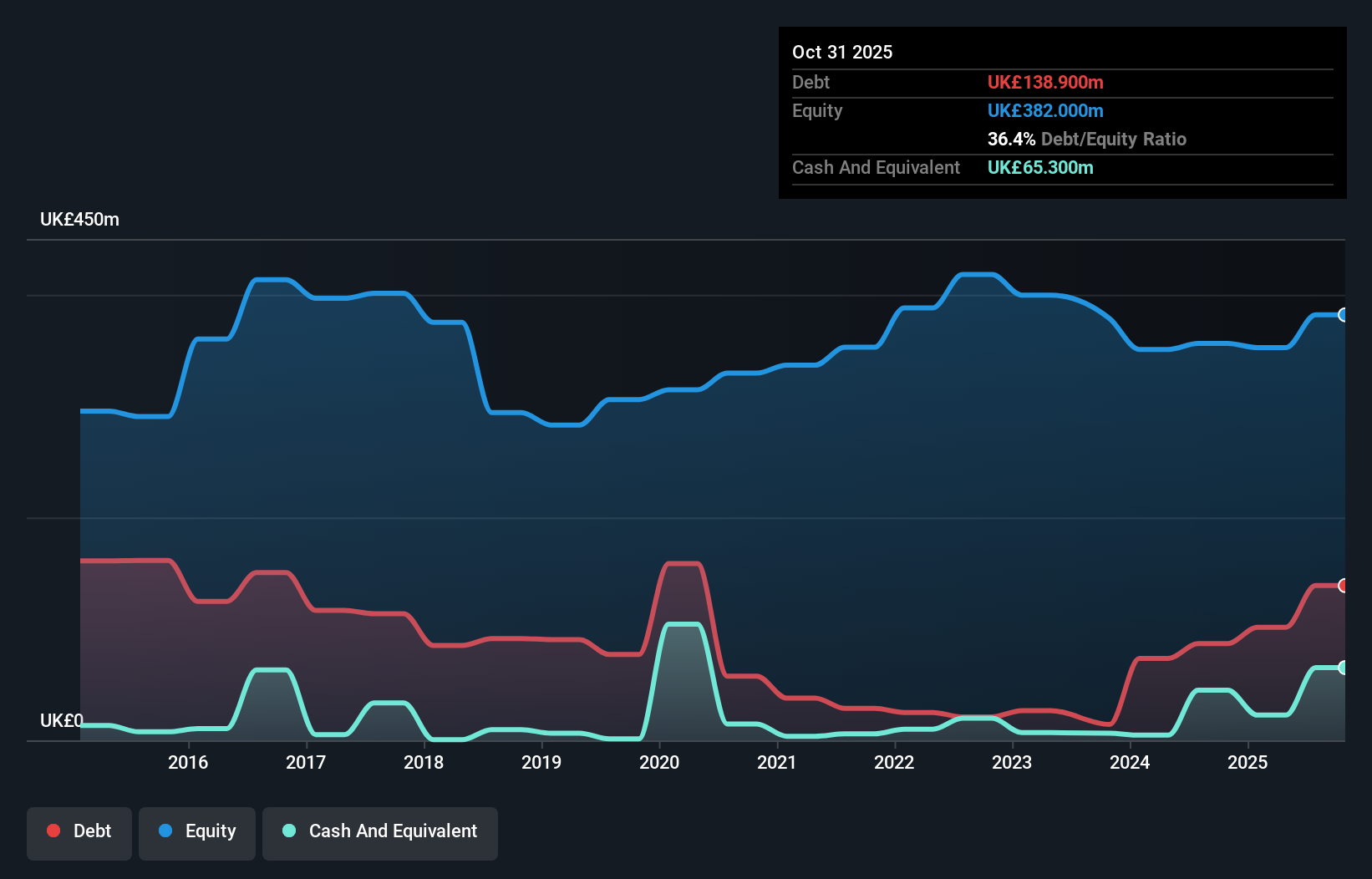Screen dimensions: 1372x879
Task: Toggle the Cash And Equivalent series visibility
Action: pos(380,831)
